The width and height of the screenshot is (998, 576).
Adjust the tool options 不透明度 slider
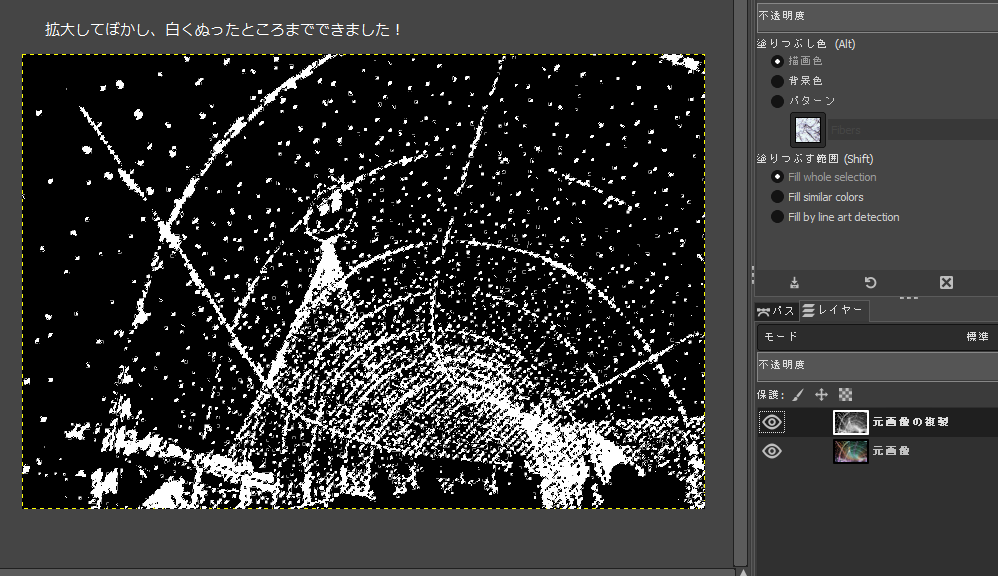pos(876,17)
